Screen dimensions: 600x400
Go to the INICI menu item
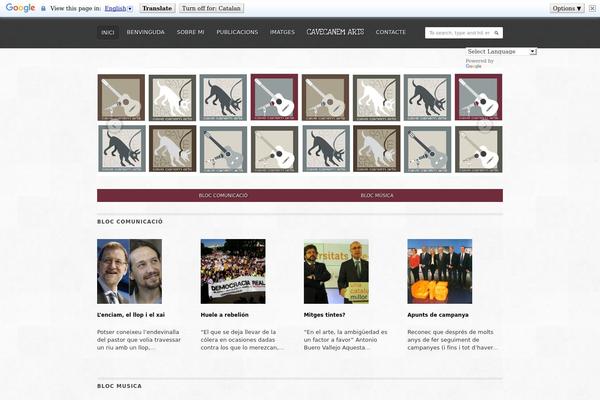coord(108,33)
